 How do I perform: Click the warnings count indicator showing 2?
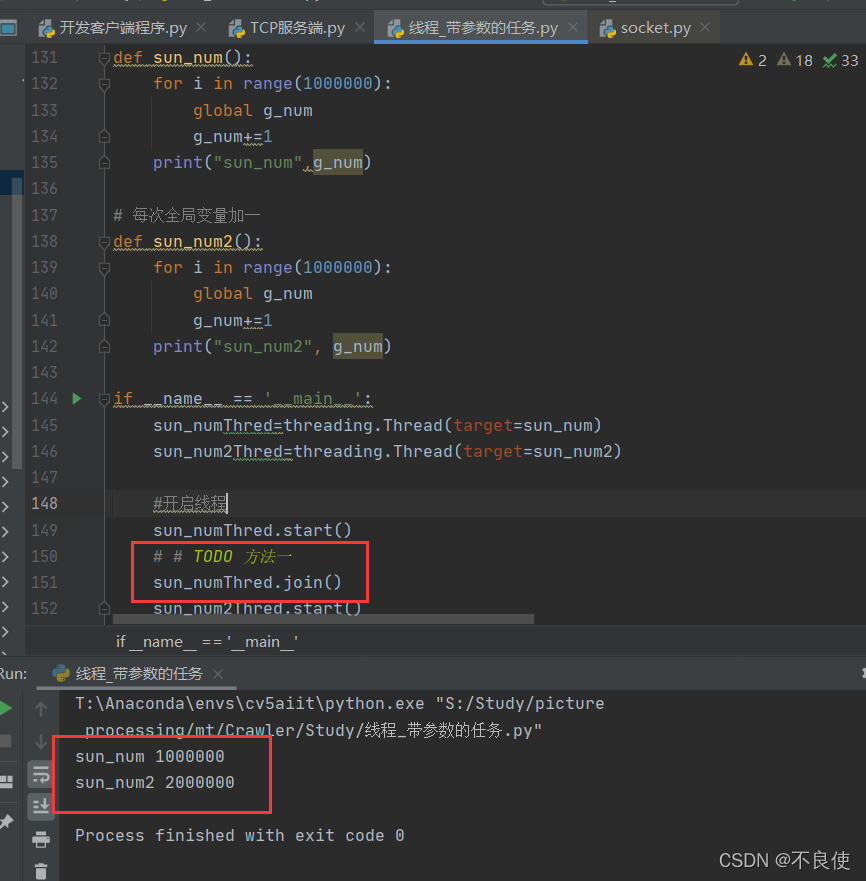point(752,60)
